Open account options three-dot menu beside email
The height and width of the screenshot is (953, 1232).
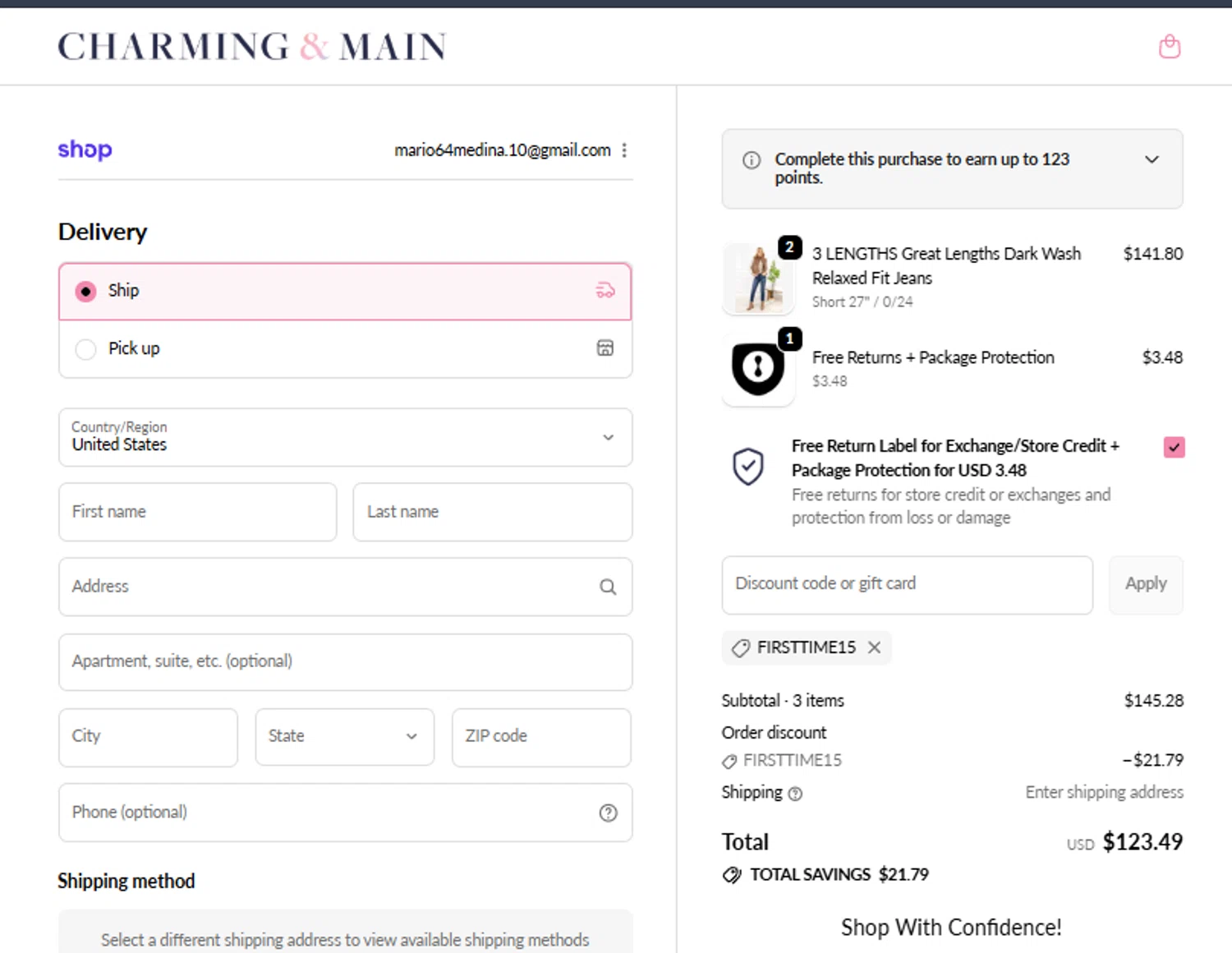tap(624, 150)
